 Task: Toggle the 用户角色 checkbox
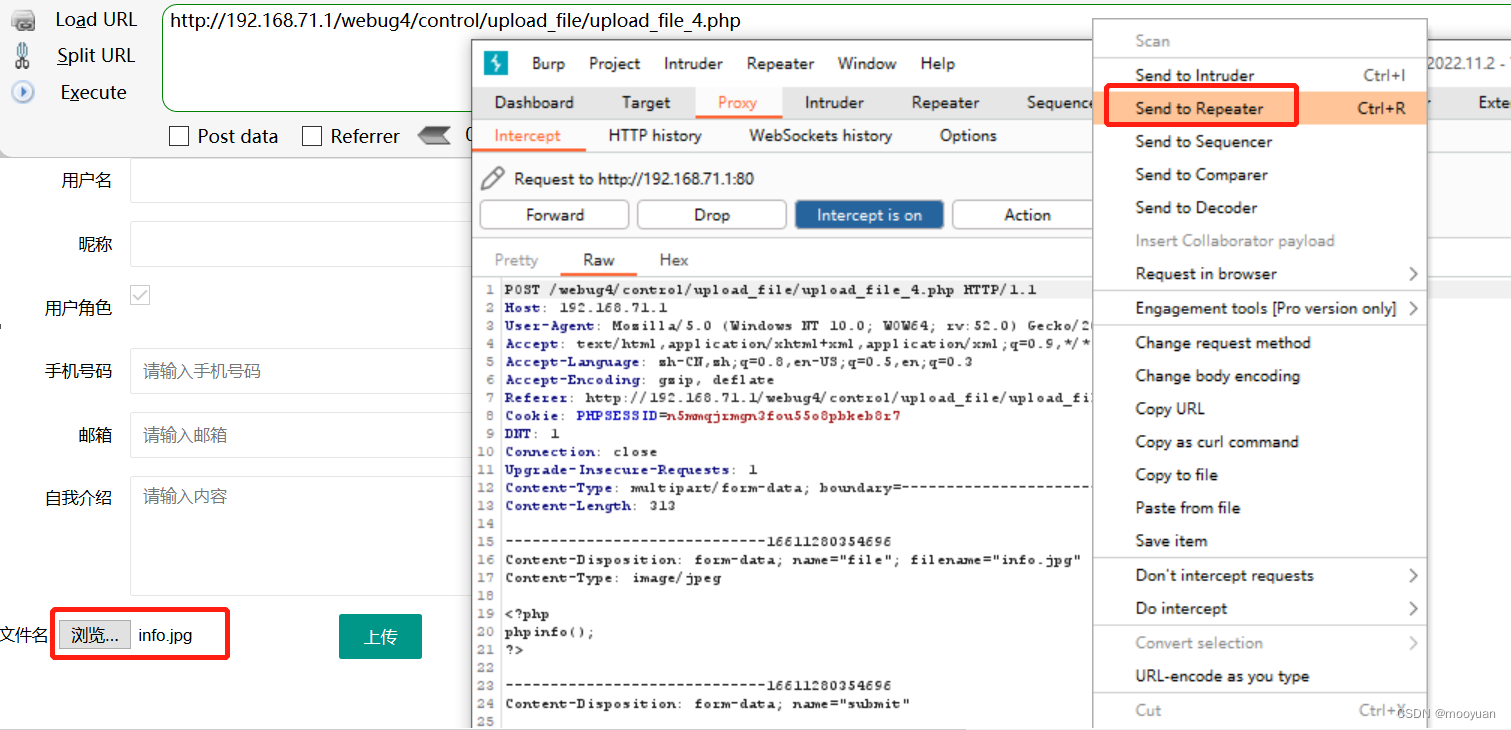140,295
